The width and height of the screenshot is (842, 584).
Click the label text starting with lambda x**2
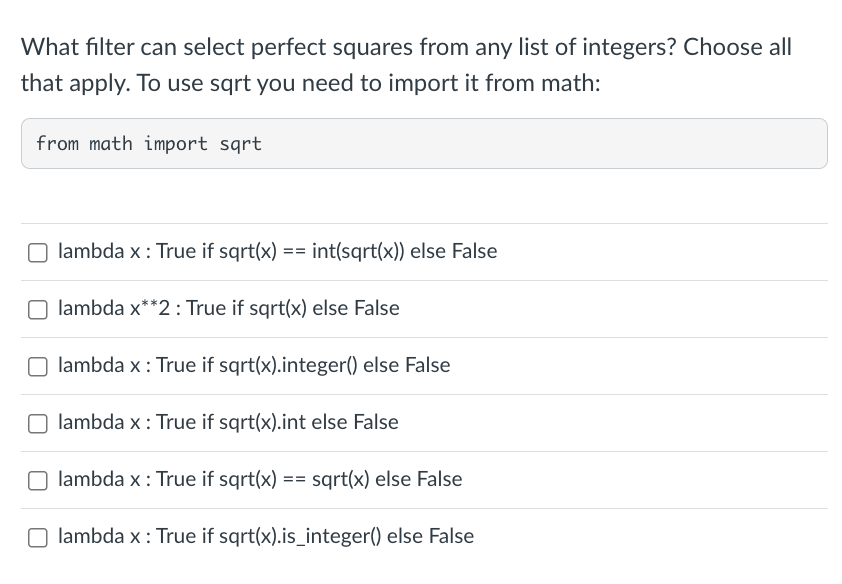[x=228, y=308]
